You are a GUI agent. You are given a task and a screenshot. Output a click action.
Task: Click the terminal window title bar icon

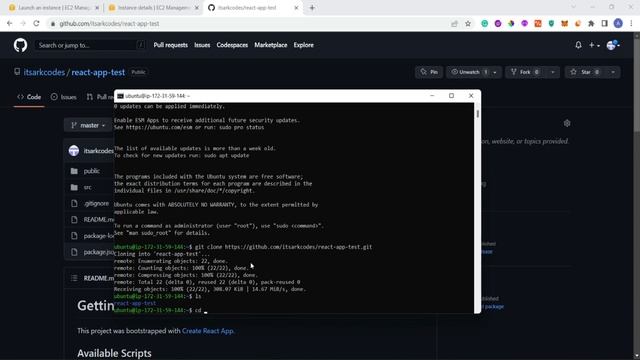[x=120, y=96]
